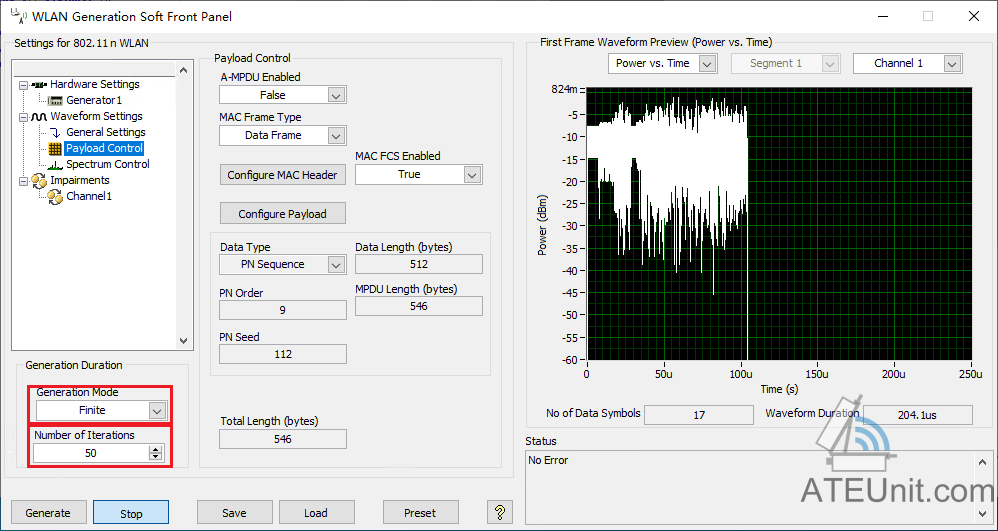The image size is (998, 531).
Task: Click the PN Seed field
Action: tap(283, 354)
